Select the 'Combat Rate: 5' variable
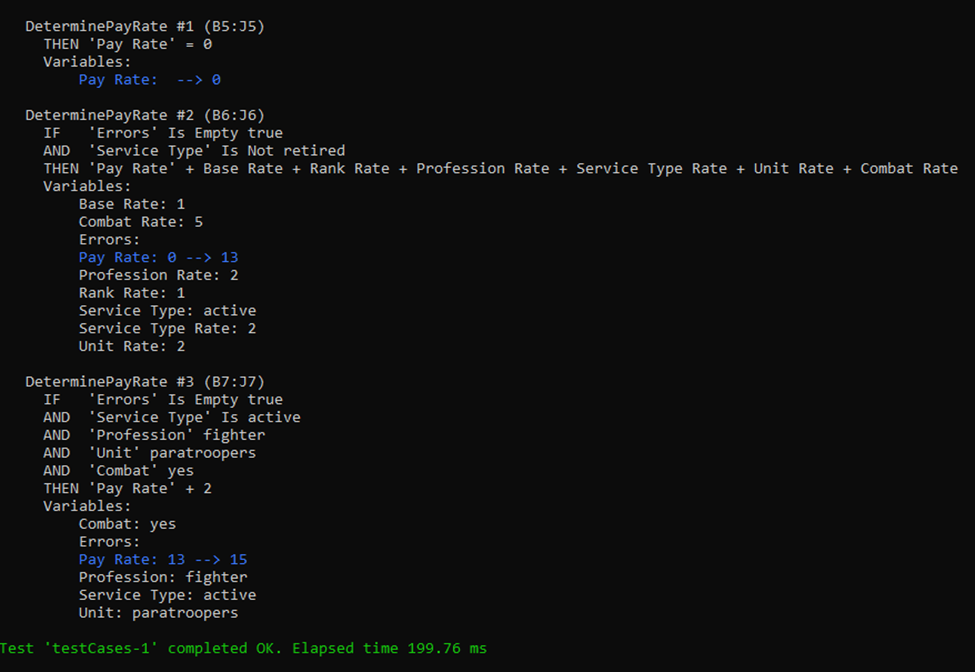The height and width of the screenshot is (672, 975). (x=140, y=222)
